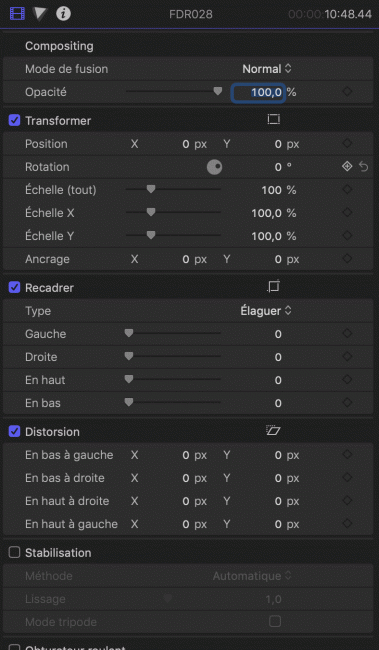Screen dimensions: 379x650
Task: Disable the Transformer checkbox
Action: [x=15, y=121]
